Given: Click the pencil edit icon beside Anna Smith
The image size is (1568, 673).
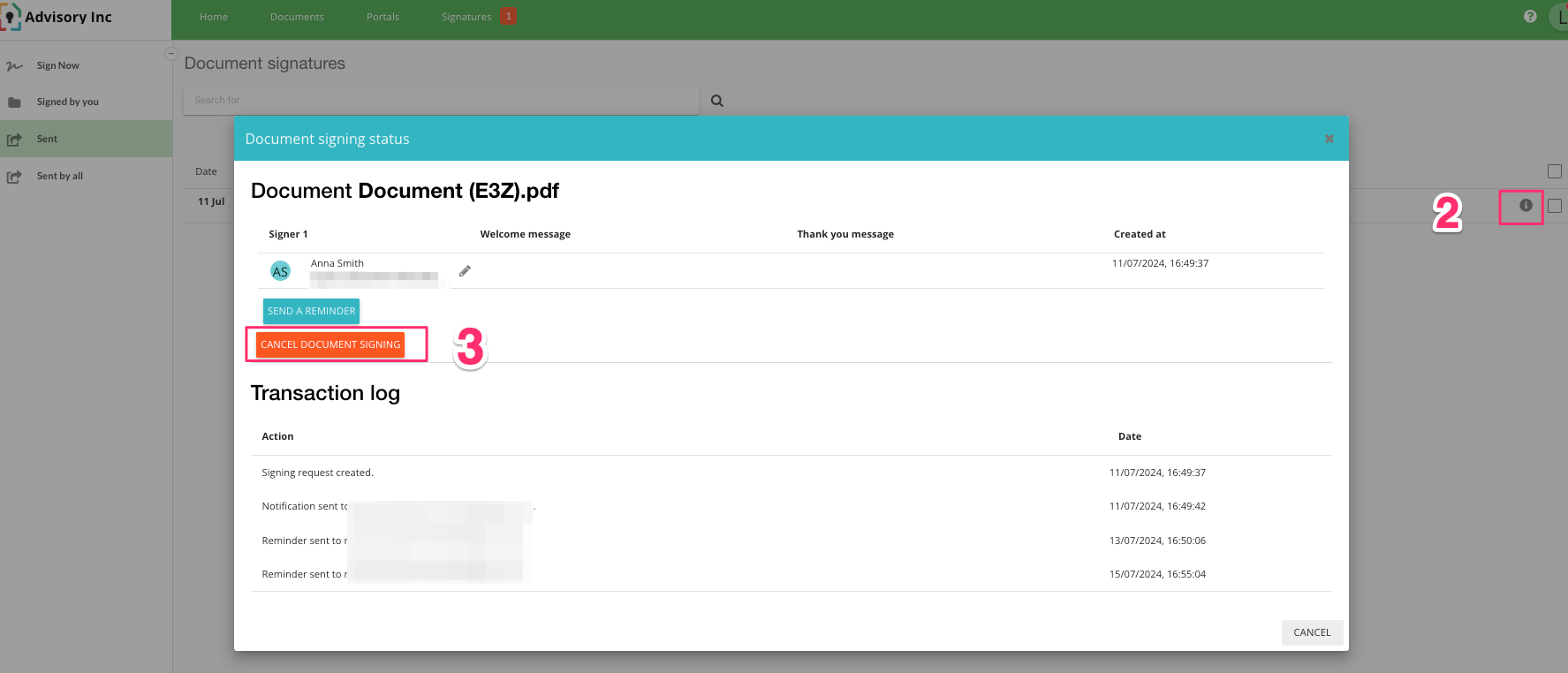Looking at the screenshot, I should tap(465, 271).
